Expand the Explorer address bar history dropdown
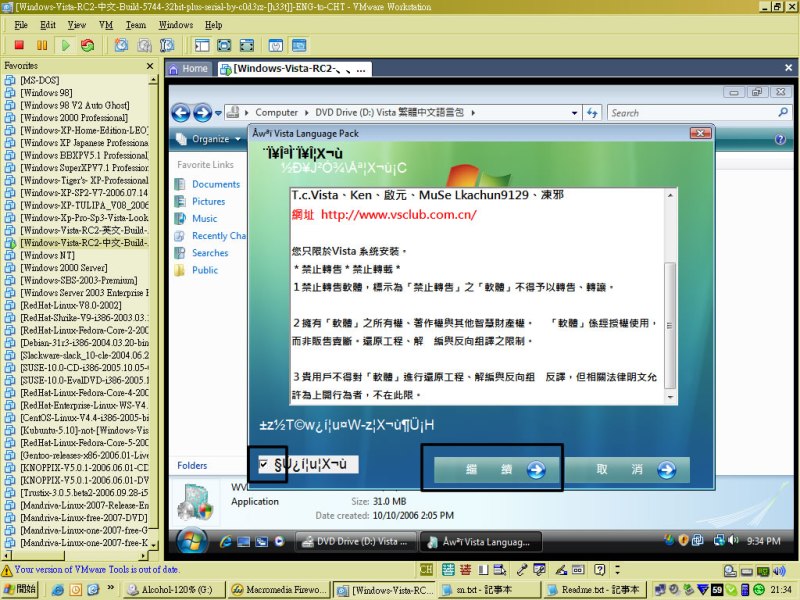Image resolution: width=800 pixels, height=600 pixels. [574, 113]
